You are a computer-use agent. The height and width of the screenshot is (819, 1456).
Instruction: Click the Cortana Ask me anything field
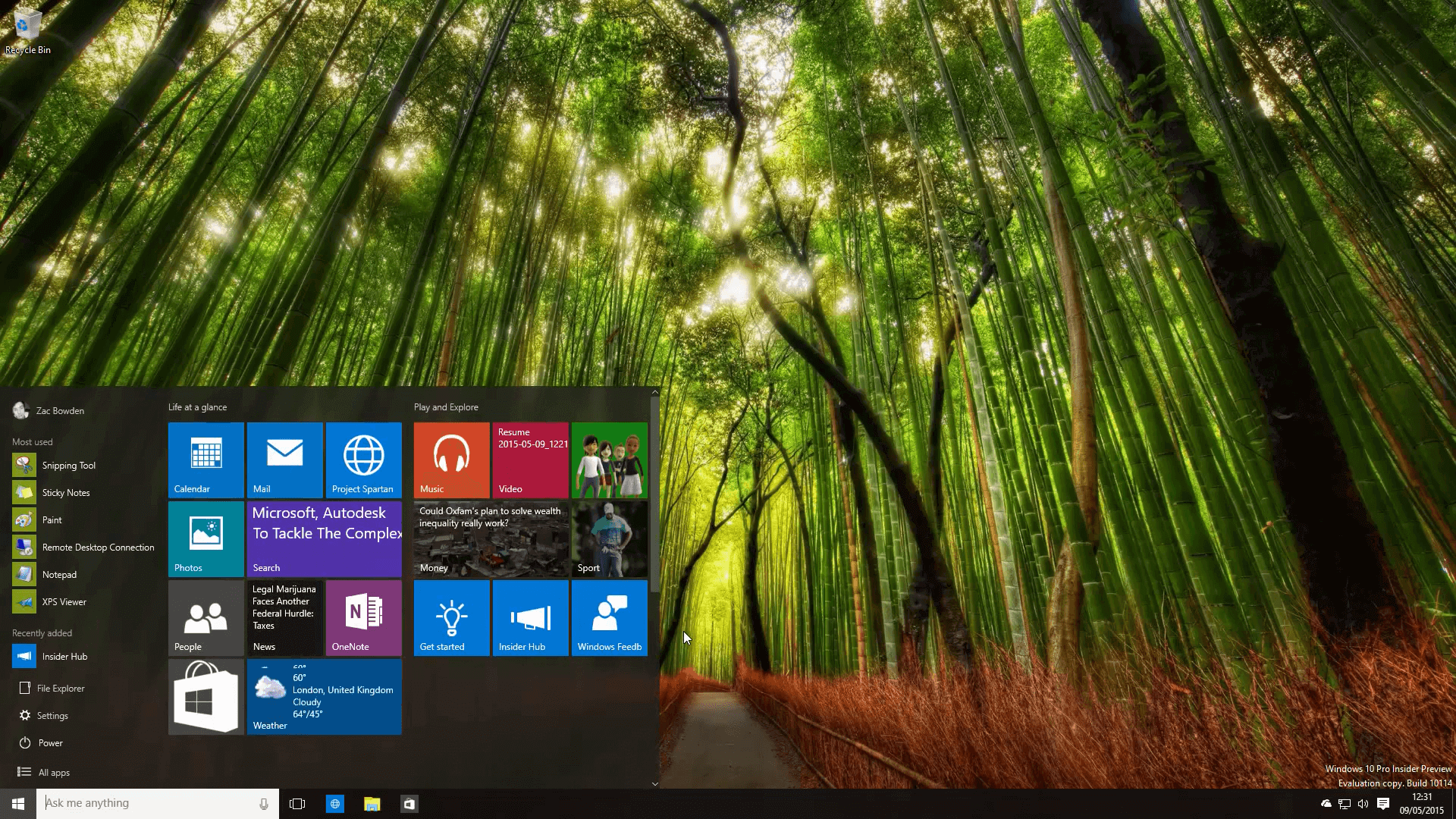pyautogui.click(x=156, y=803)
